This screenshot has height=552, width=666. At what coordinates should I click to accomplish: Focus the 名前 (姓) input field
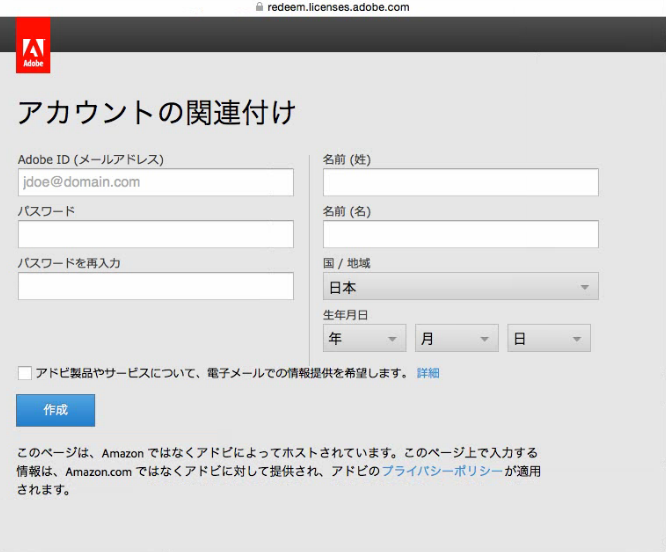coord(461,182)
